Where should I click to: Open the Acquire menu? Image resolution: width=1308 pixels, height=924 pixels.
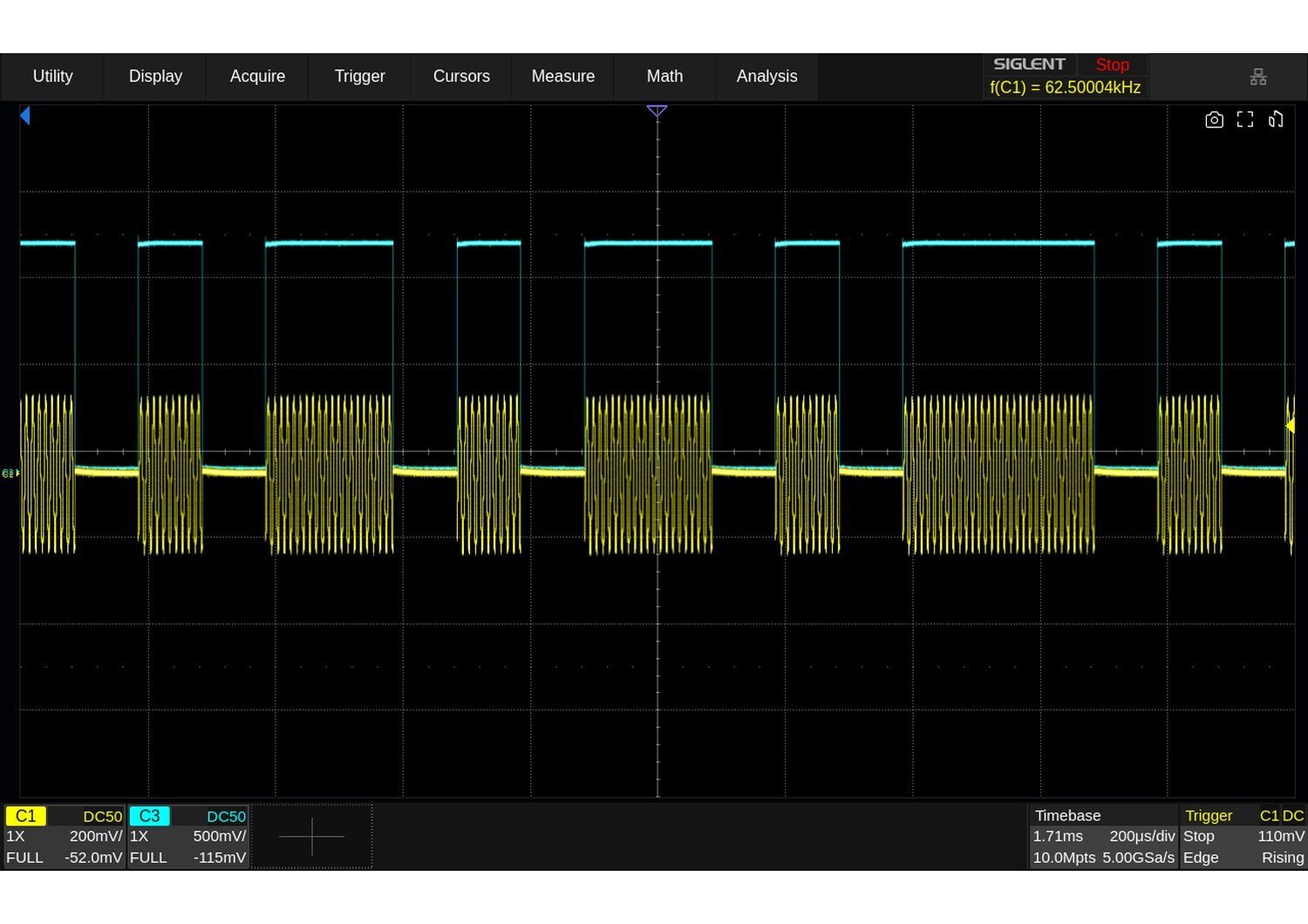click(257, 77)
